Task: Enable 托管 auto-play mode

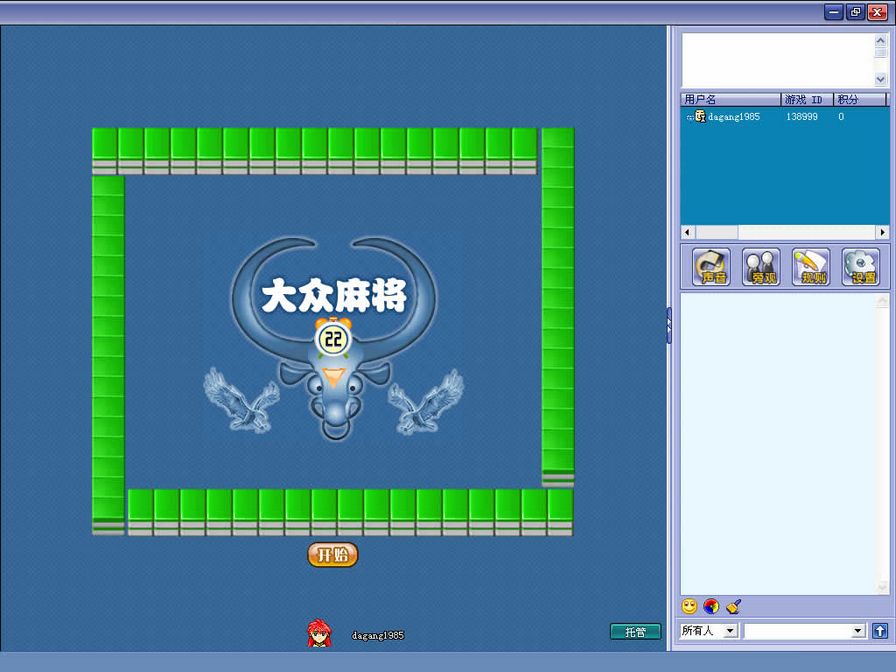Action: point(635,631)
